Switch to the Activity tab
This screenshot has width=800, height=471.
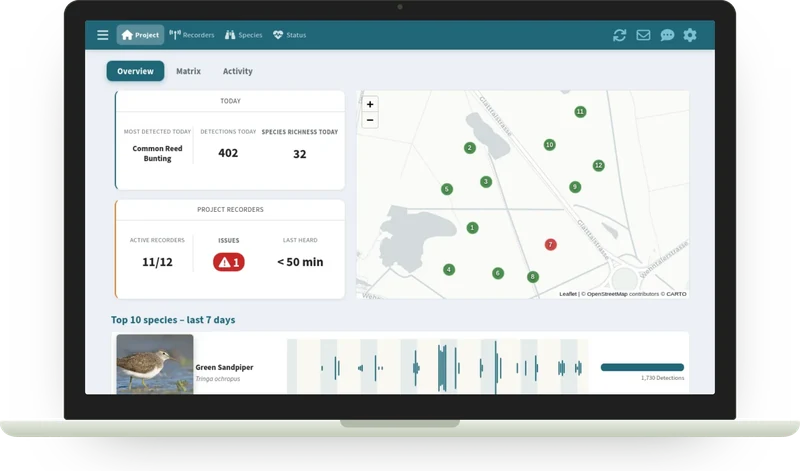tap(238, 71)
